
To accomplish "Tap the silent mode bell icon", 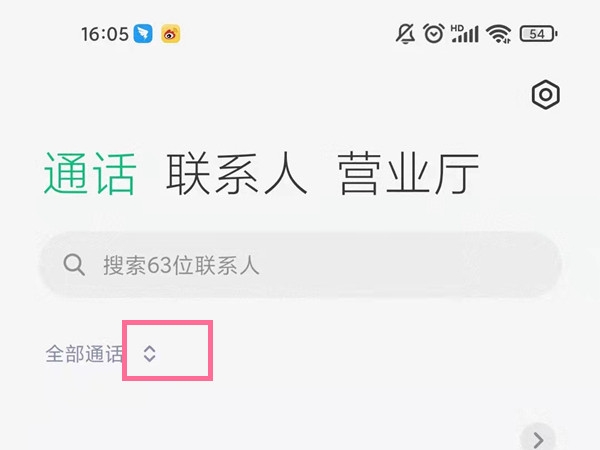I will click(406, 34).
